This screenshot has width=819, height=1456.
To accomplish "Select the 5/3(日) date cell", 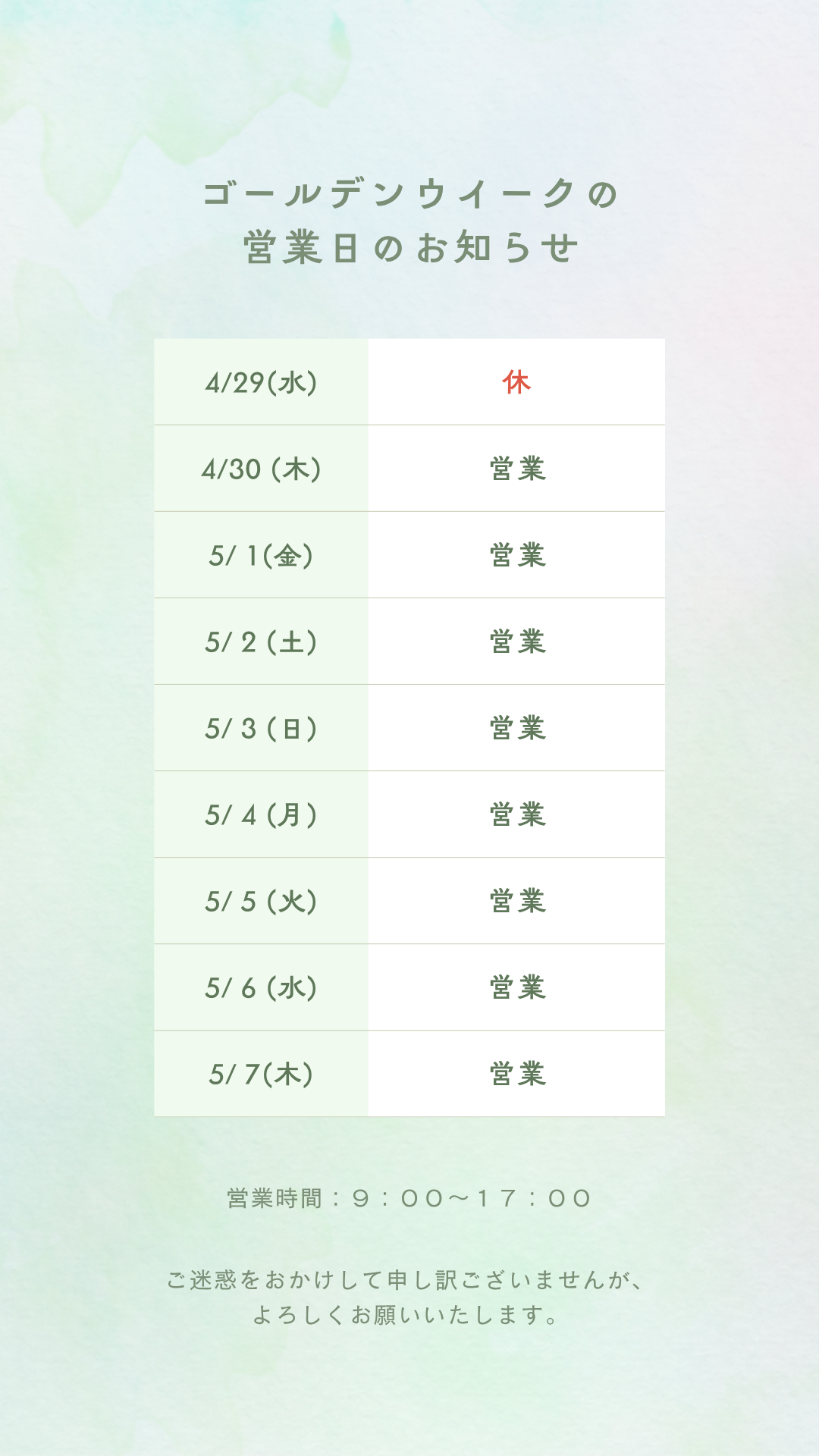I will (261, 728).
